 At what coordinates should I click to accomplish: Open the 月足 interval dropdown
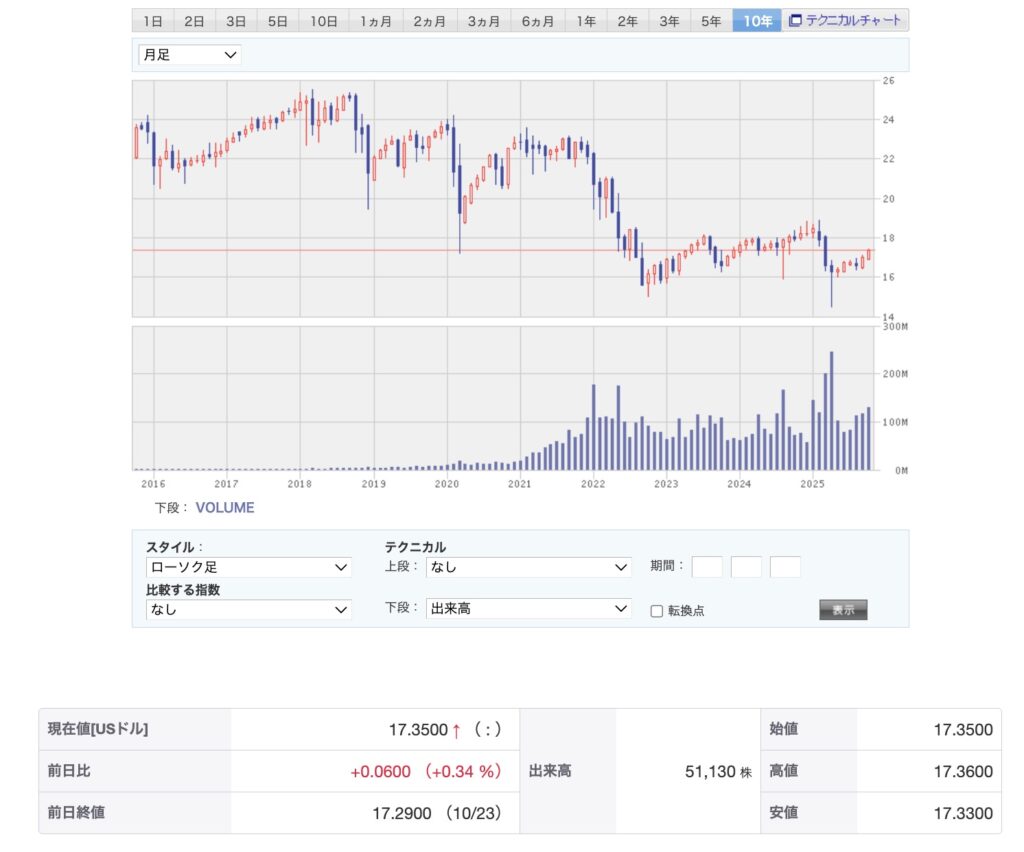[190, 55]
